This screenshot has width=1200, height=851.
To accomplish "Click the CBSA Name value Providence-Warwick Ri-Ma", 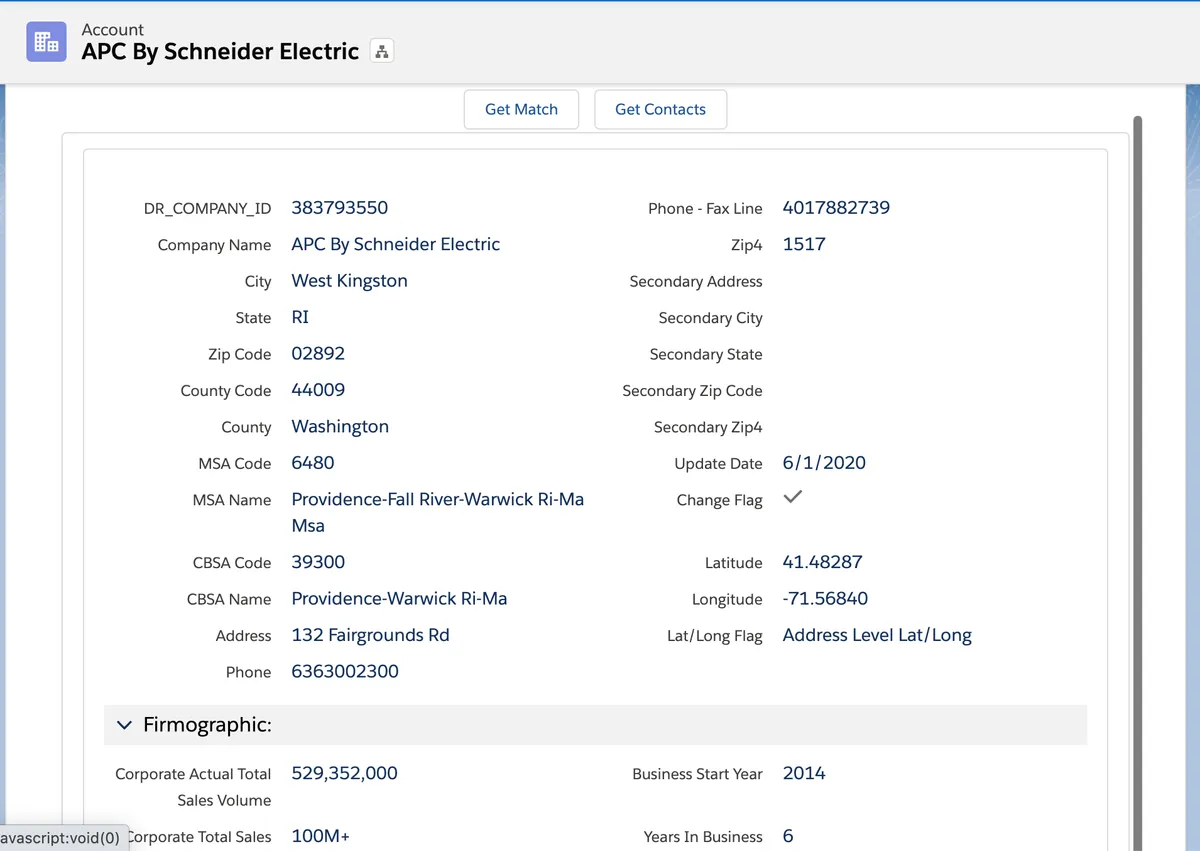I will 399,599.
